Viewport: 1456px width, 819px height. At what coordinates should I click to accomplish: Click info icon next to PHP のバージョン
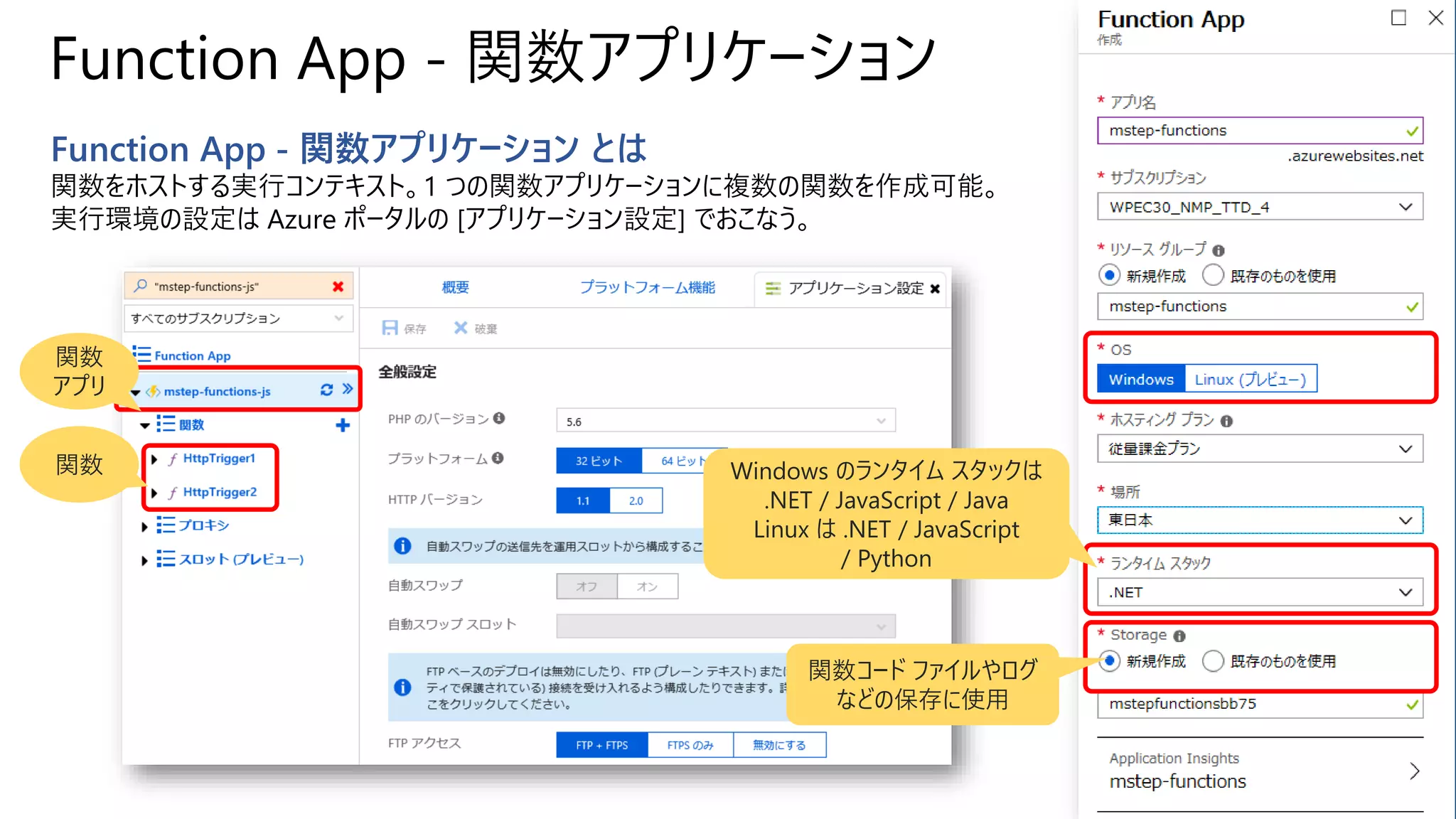pyautogui.click(x=499, y=418)
